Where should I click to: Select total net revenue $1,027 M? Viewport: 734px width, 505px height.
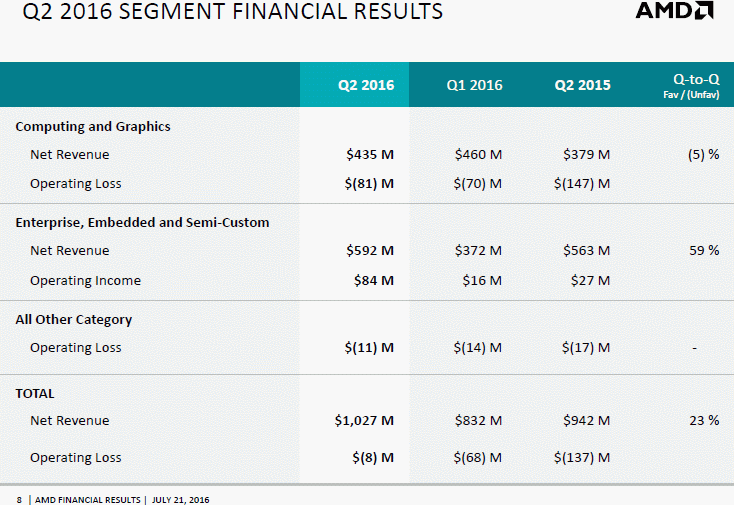(x=364, y=420)
